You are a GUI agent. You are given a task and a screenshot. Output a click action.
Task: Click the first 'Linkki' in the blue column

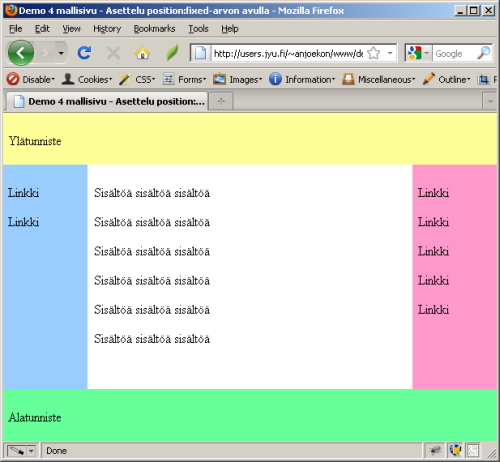tap(23, 193)
